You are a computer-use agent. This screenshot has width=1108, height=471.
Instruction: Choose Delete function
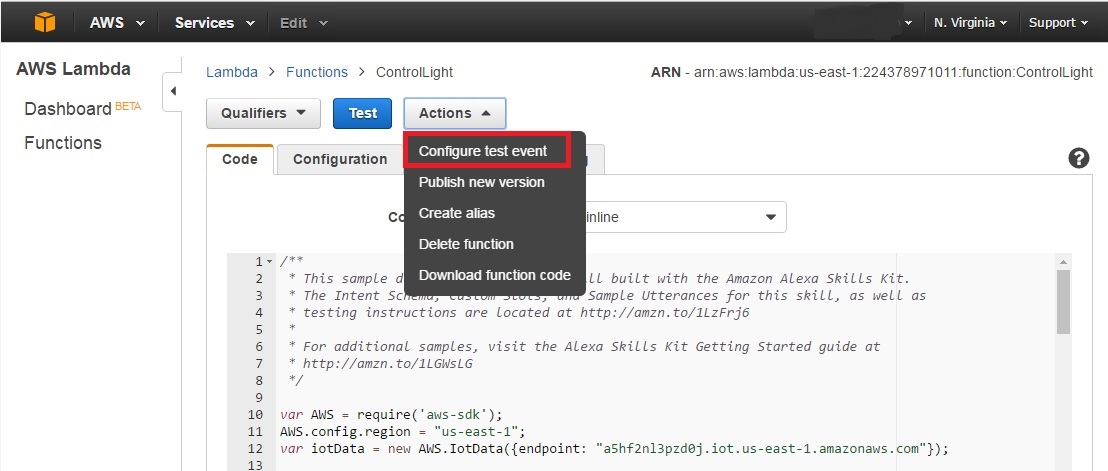(x=466, y=244)
